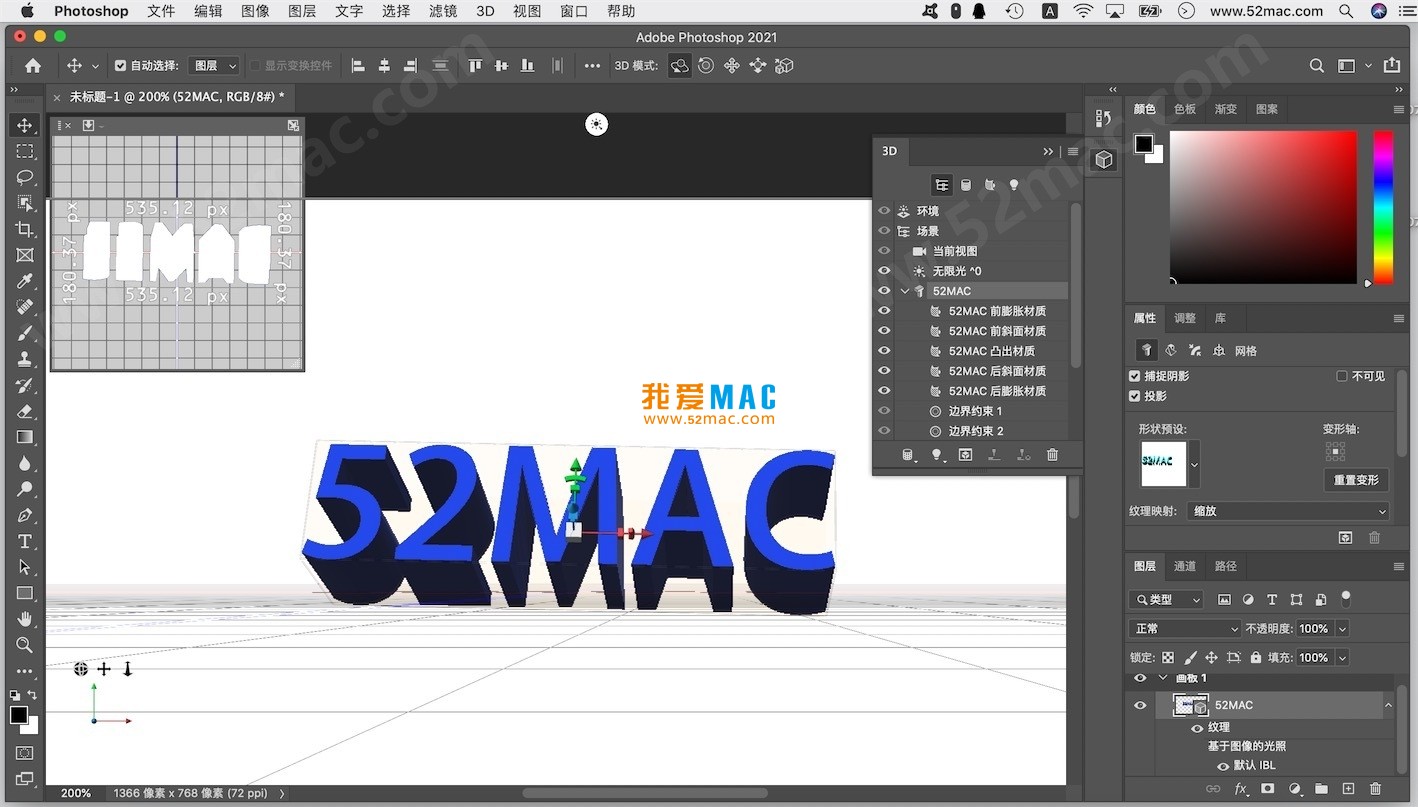Toggle visibility of 默认 IBL
The image size is (1418, 807).
(1222, 766)
